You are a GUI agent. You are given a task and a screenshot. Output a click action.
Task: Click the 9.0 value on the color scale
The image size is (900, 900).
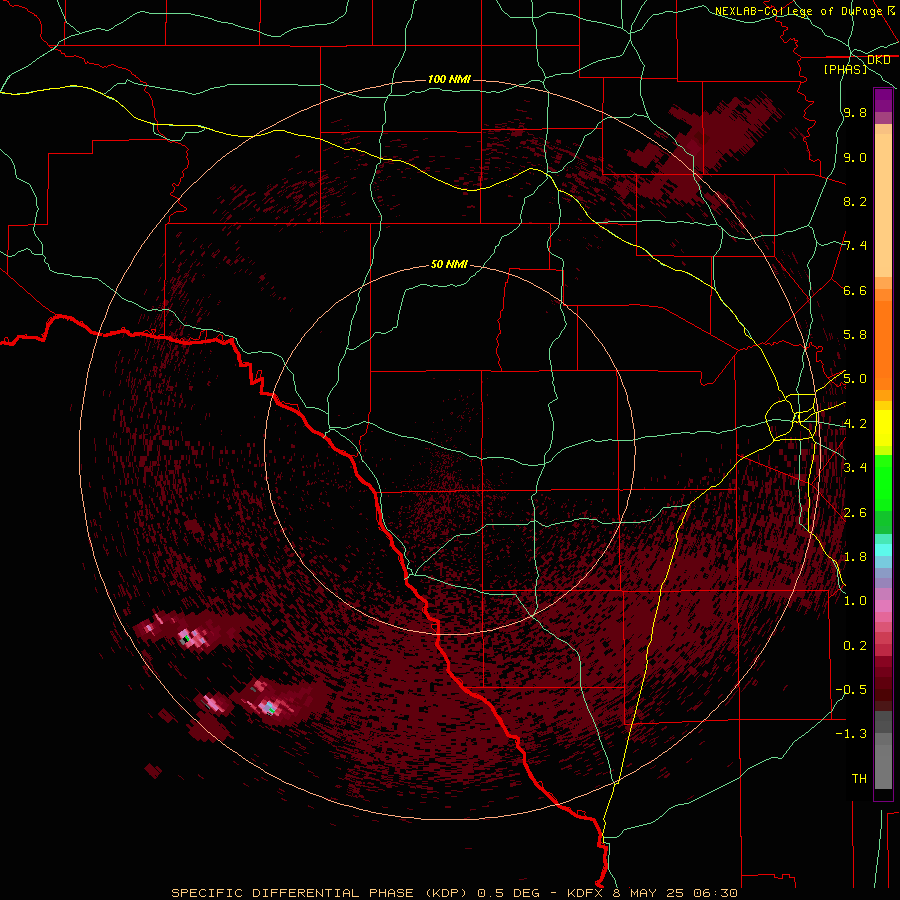855,157
